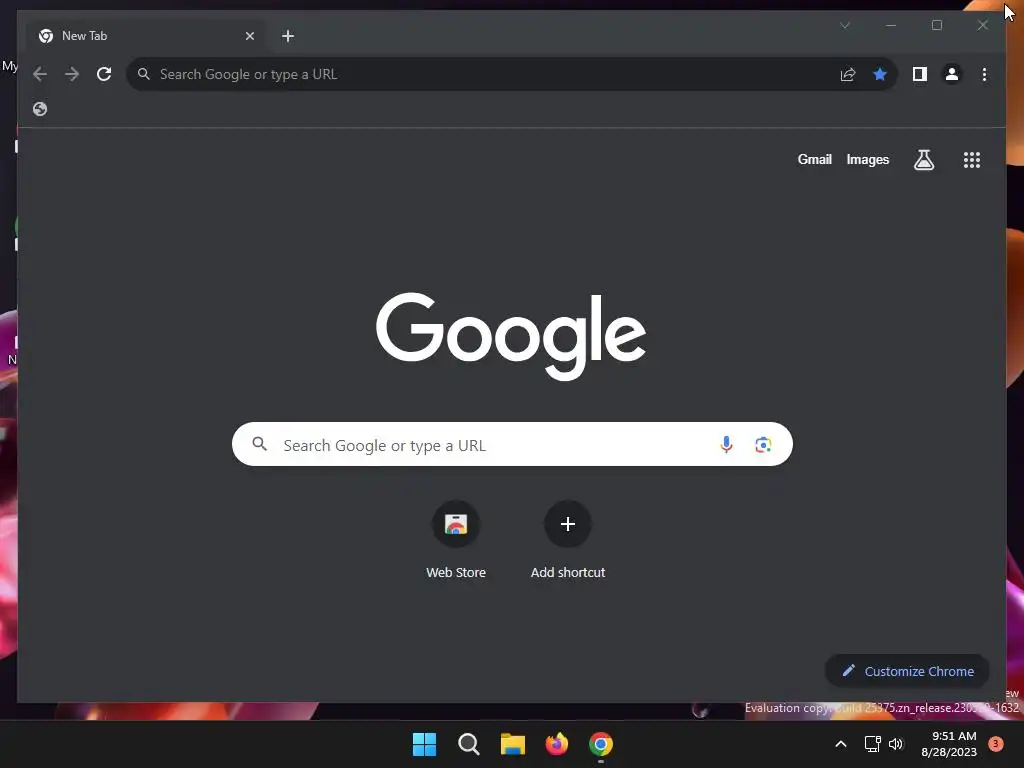Minimize the Chrome window
The width and height of the screenshot is (1024, 768).
[891, 25]
